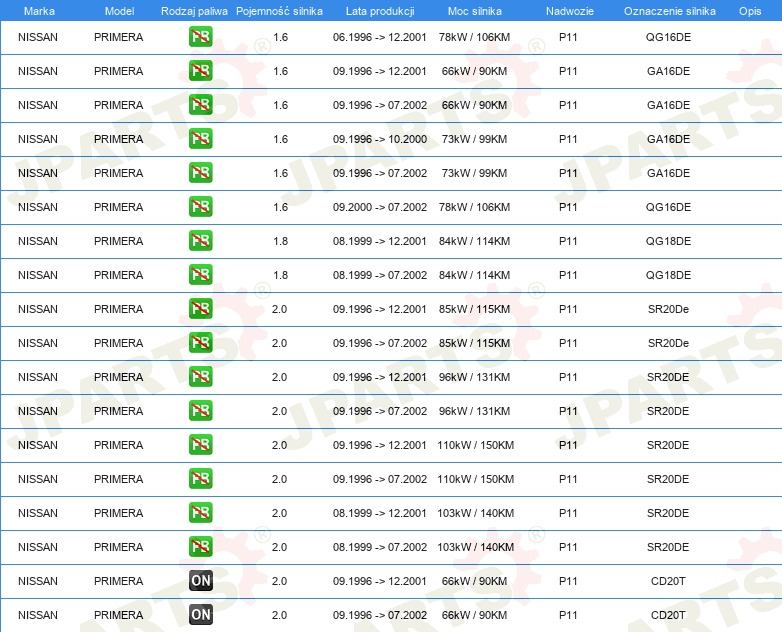
Task: Click 96kW / 131KM in the 07.2002 row
Action: click(x=474, y=411)
